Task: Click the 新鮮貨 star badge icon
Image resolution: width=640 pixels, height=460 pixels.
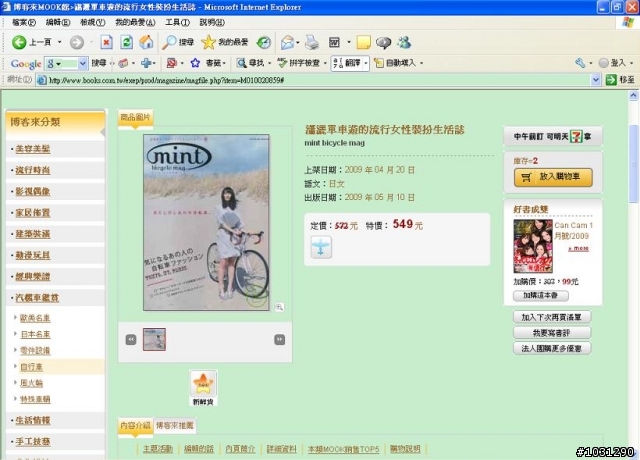Action: point(203,383)
